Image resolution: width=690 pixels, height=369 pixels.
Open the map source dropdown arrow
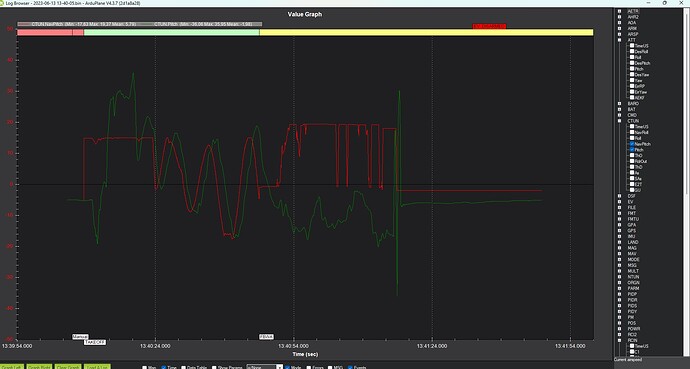279,367
